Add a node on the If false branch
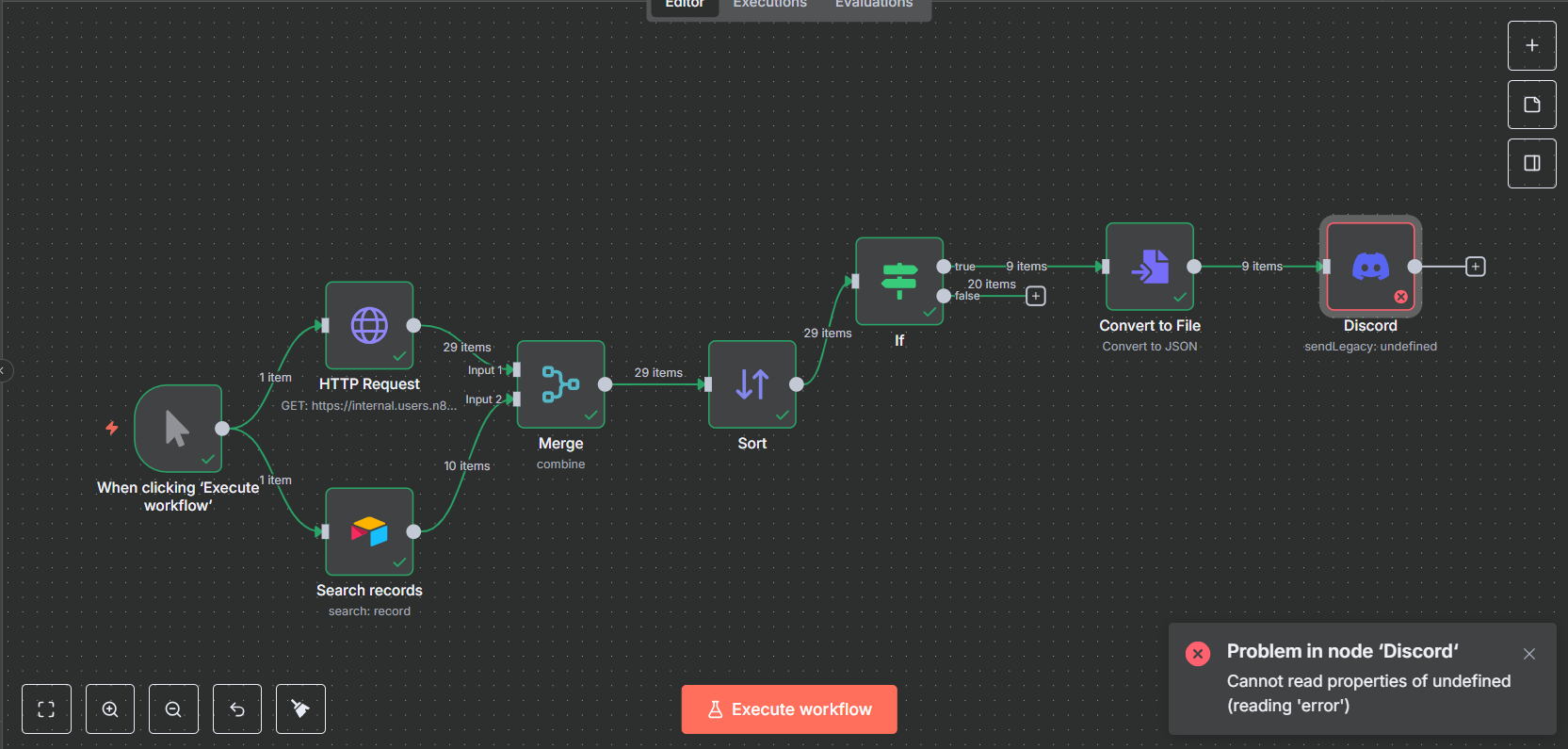The image size is (1568, 749). click(x=1036, y=296)
